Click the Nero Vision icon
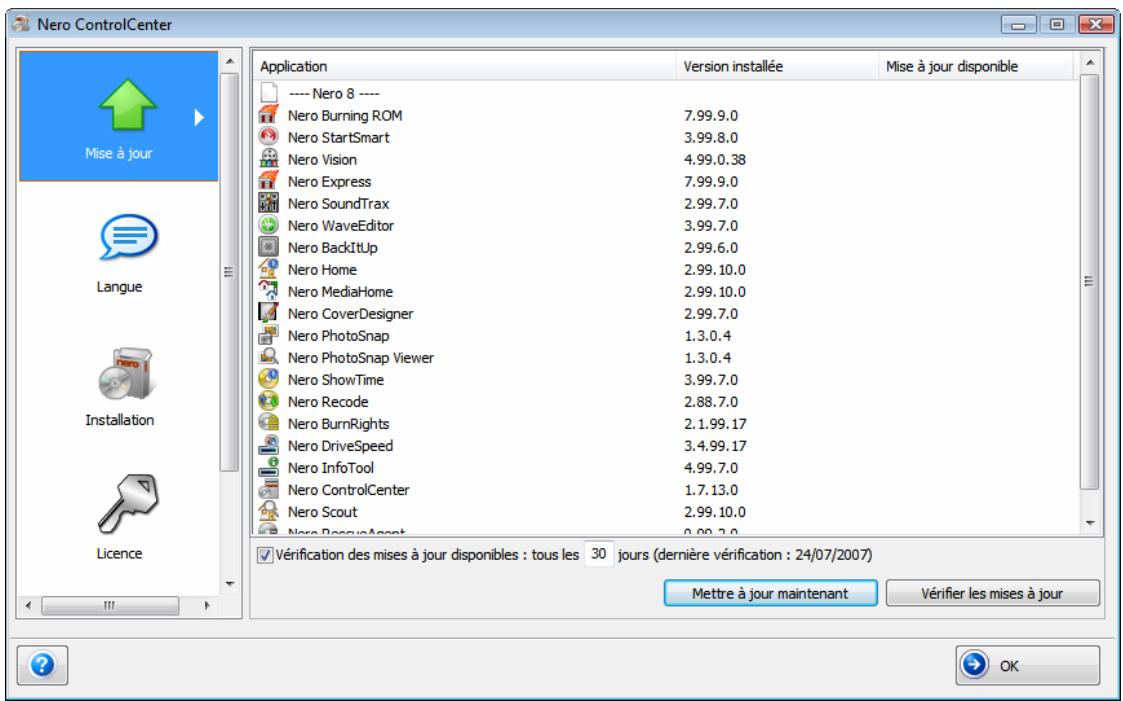The height and width of the screenshot is (701, 1123). (x=269, y=159)
